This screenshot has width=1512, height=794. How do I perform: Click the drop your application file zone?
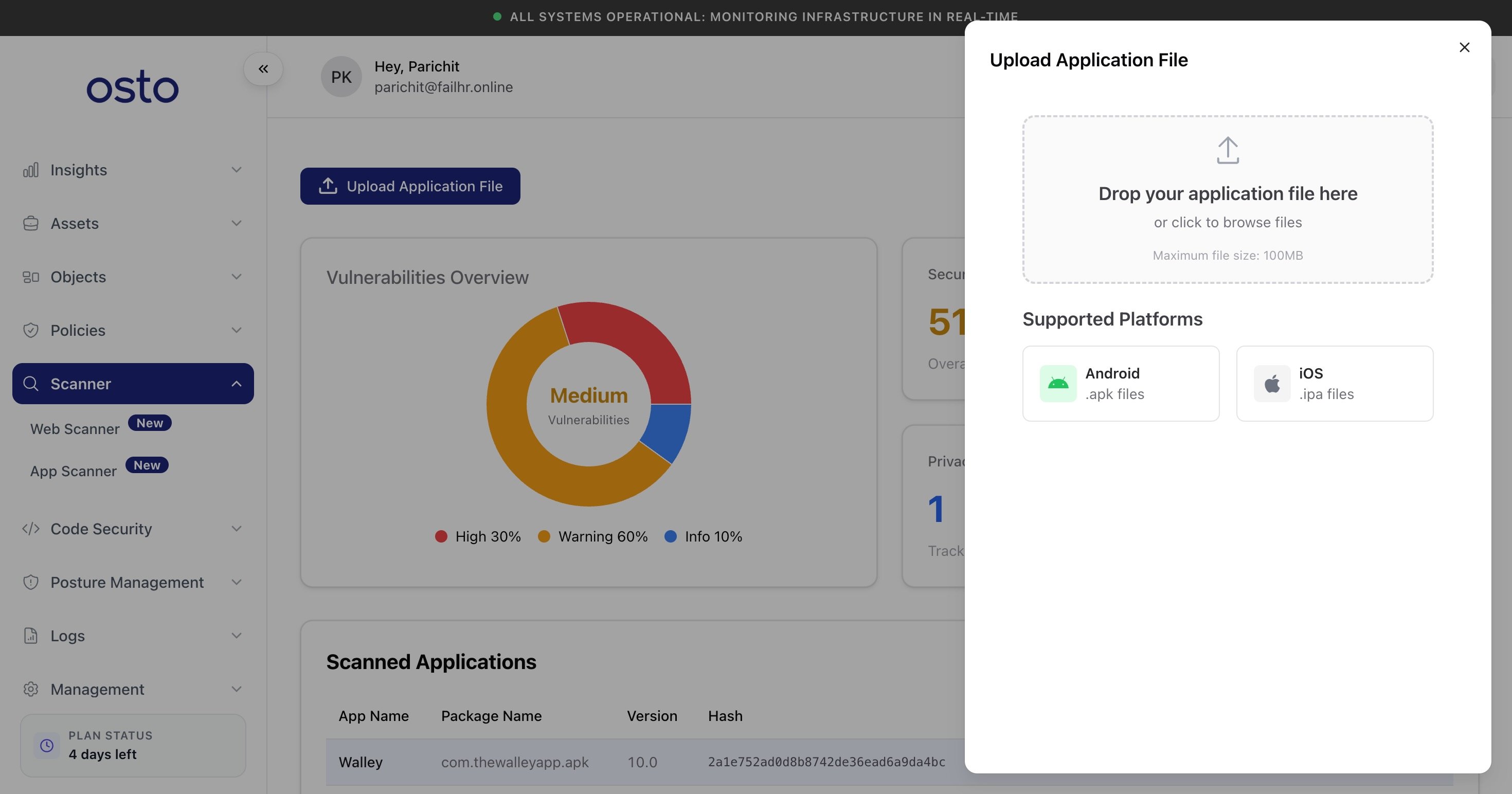click(1227, 200)
